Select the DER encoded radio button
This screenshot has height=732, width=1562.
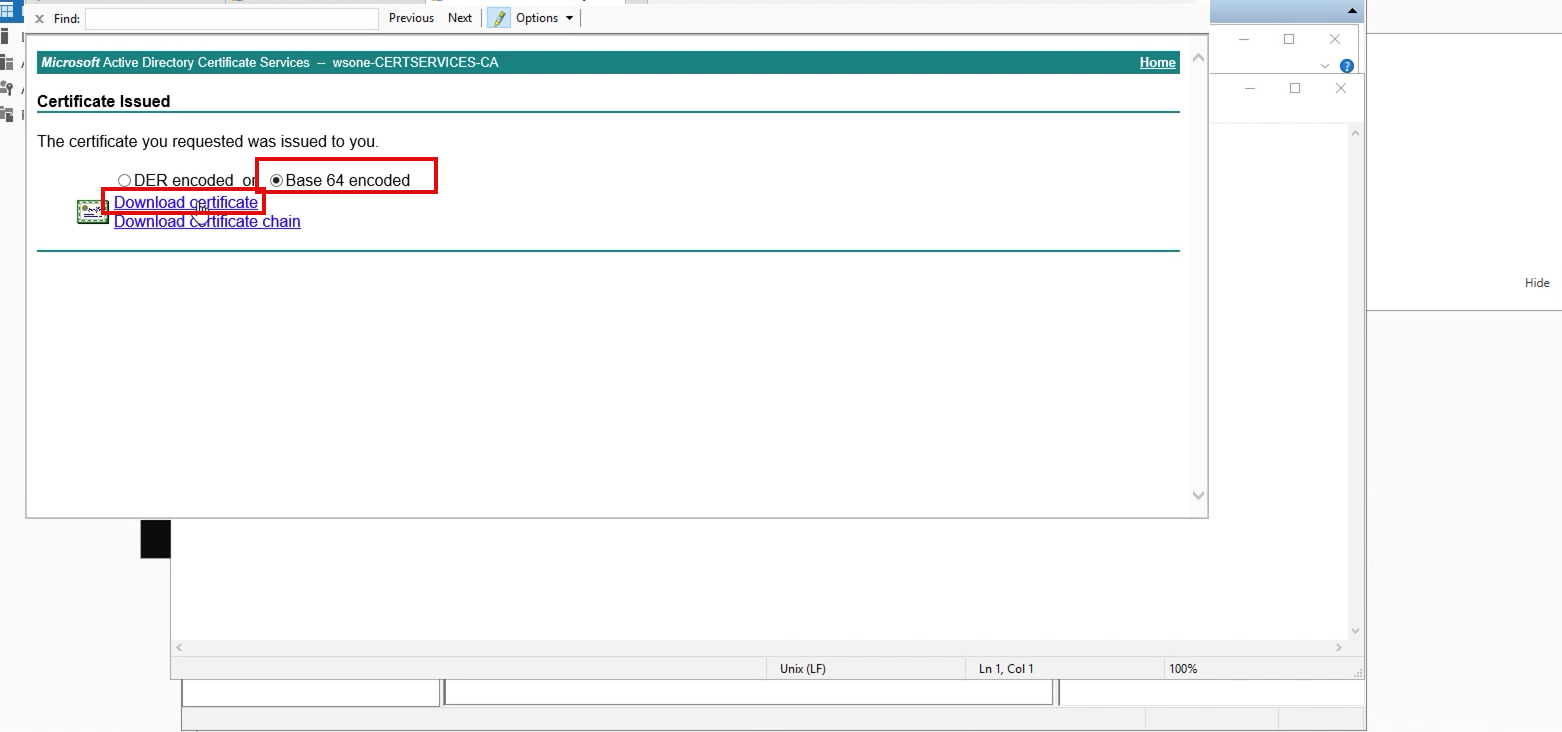point(125,181)
